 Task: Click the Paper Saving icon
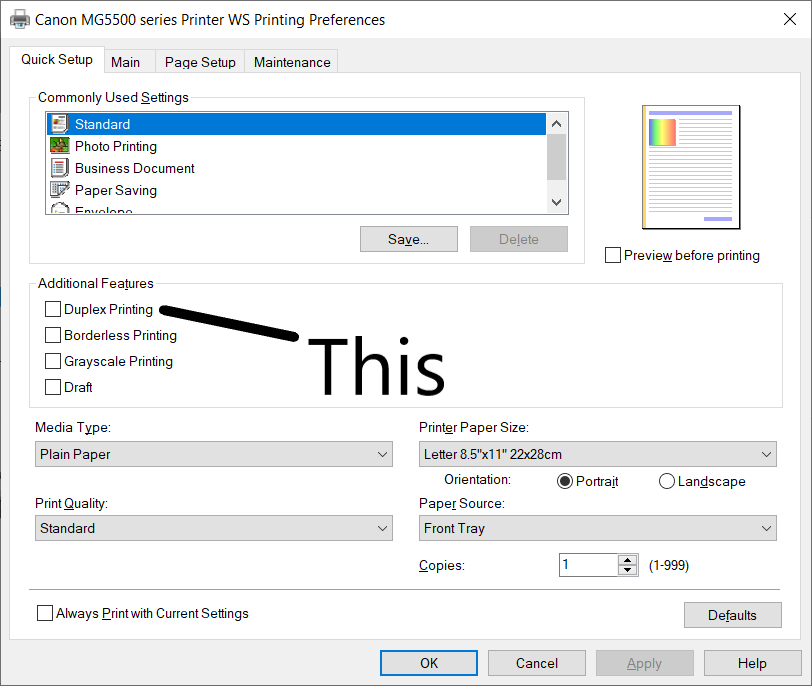click(60, 189)
